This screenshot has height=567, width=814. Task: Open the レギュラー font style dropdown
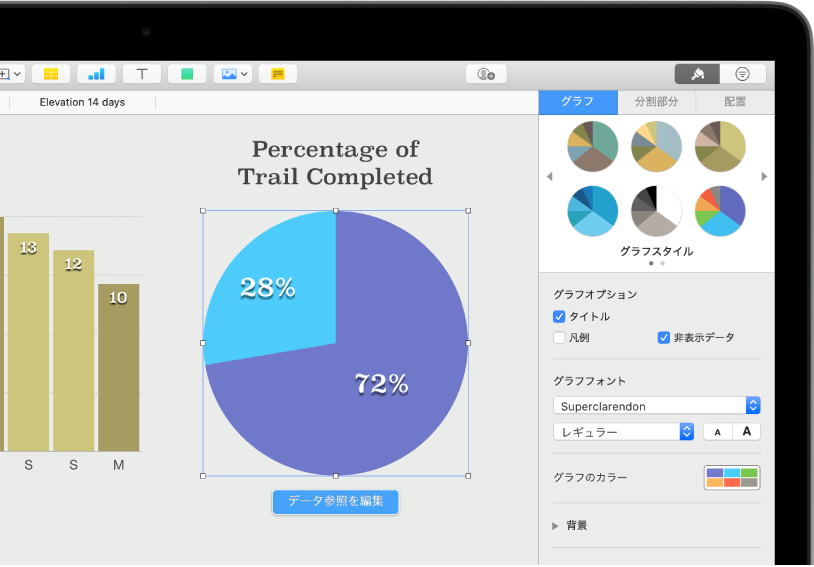point(623,431)
